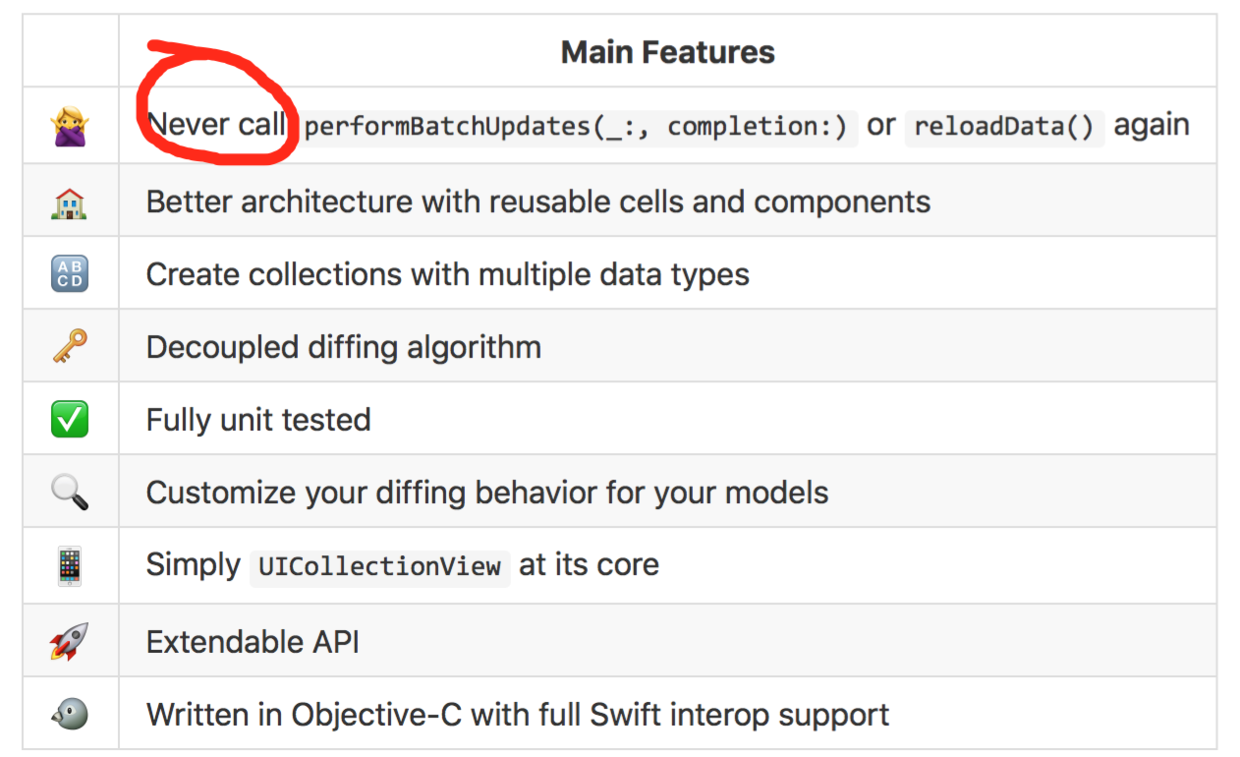Click the rocket emoji icon

(70, 641)
